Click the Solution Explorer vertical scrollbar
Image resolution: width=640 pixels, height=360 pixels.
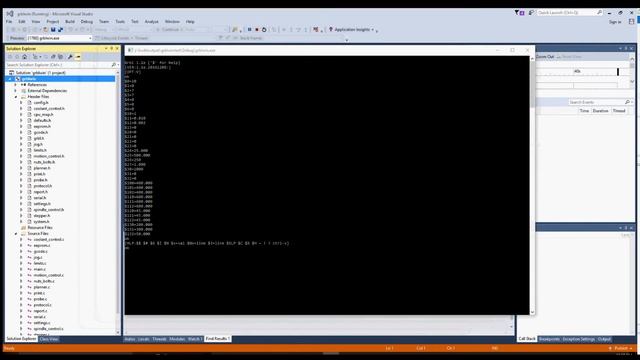coord(118,202)
